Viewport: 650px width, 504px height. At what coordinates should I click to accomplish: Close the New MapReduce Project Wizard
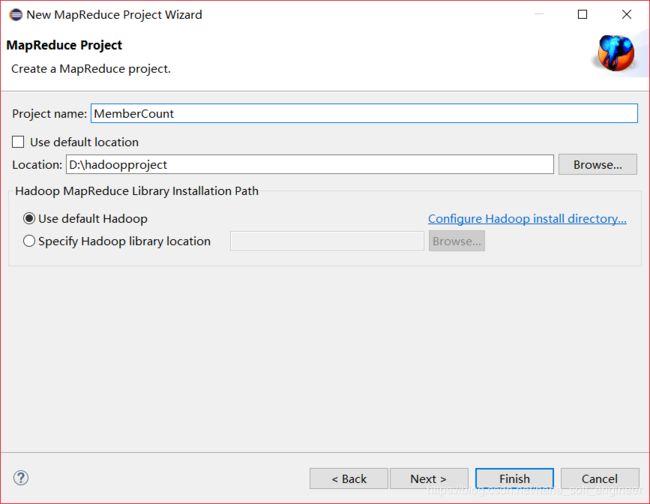(x=627, y=15)
